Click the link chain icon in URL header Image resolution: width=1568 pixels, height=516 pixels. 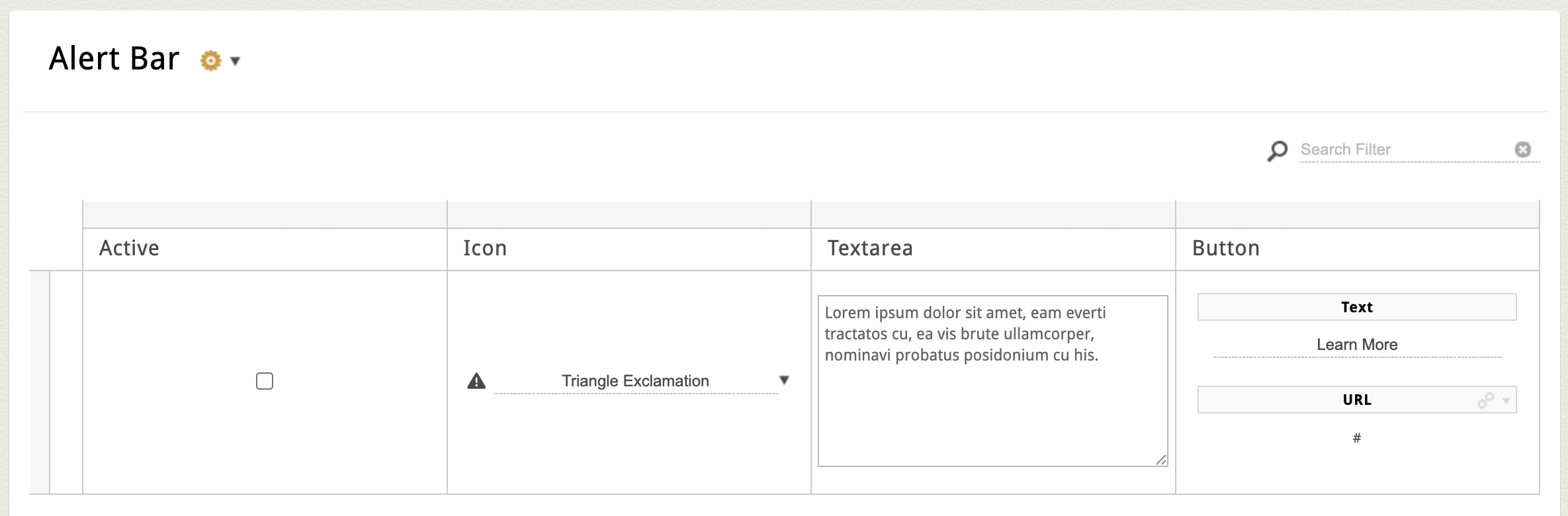[x=1485, y=400]
